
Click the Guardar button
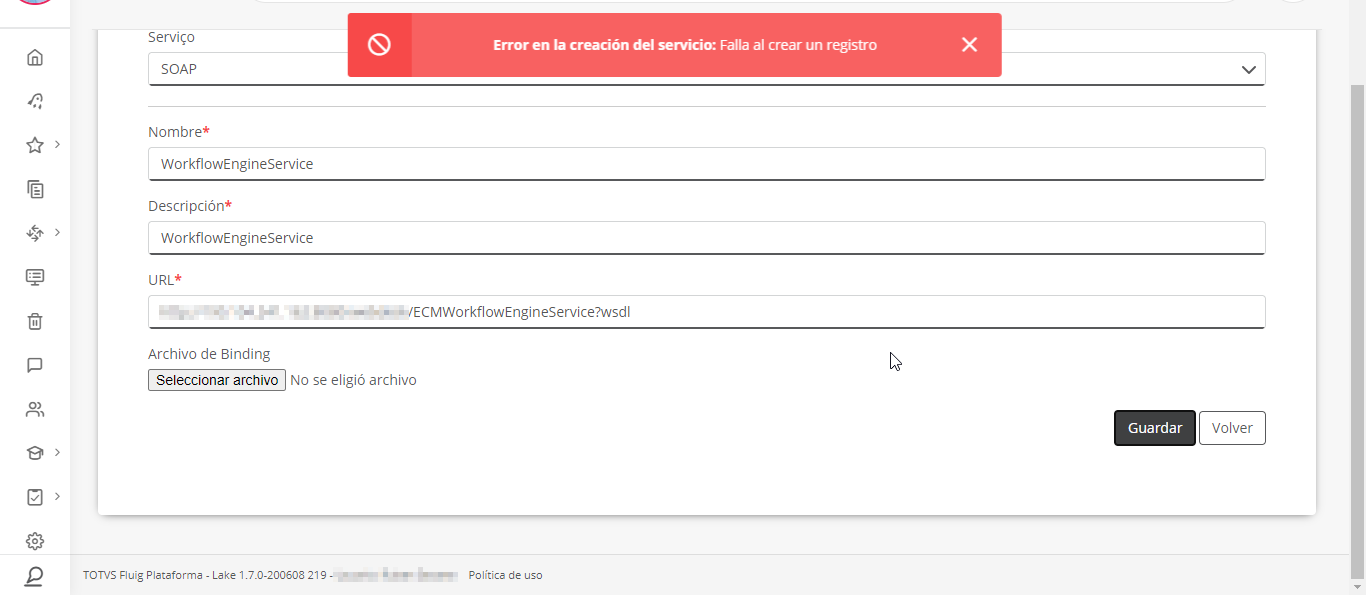point(1155,428)
